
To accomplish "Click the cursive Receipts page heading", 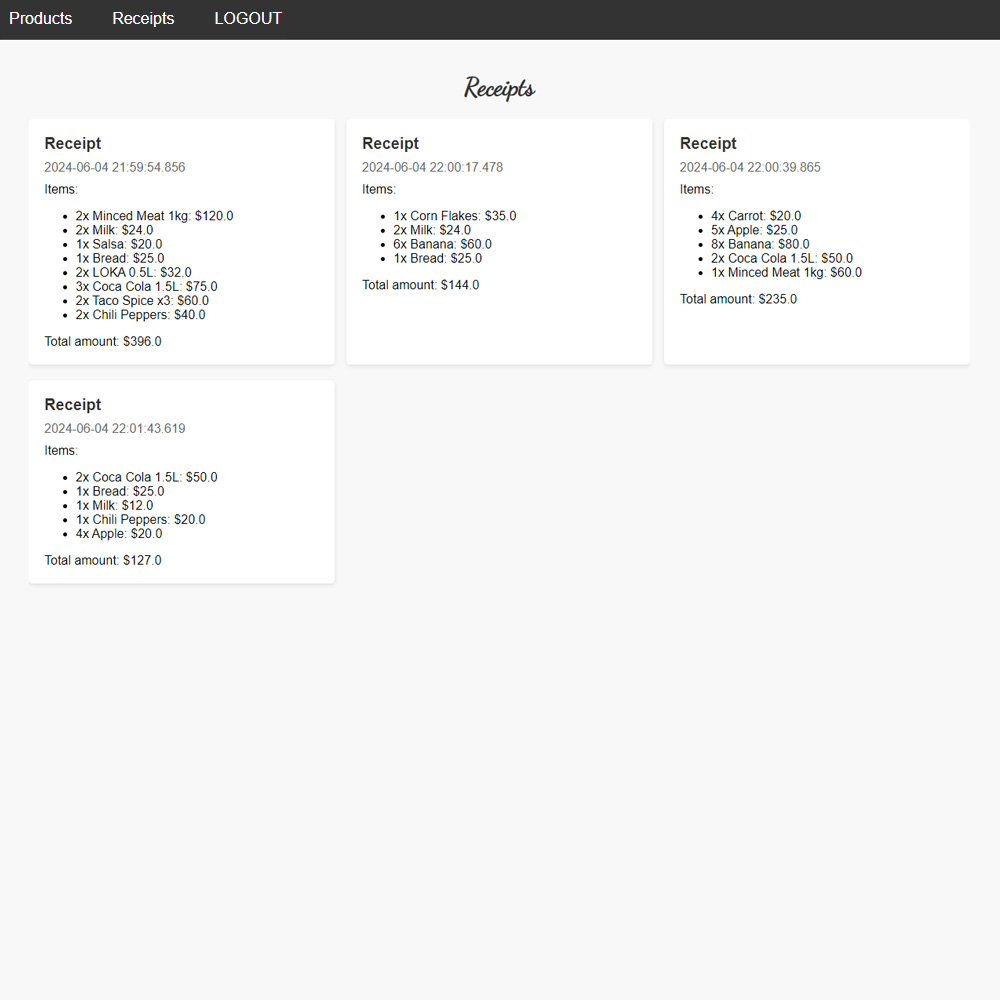I will click(x=499, y=89).
